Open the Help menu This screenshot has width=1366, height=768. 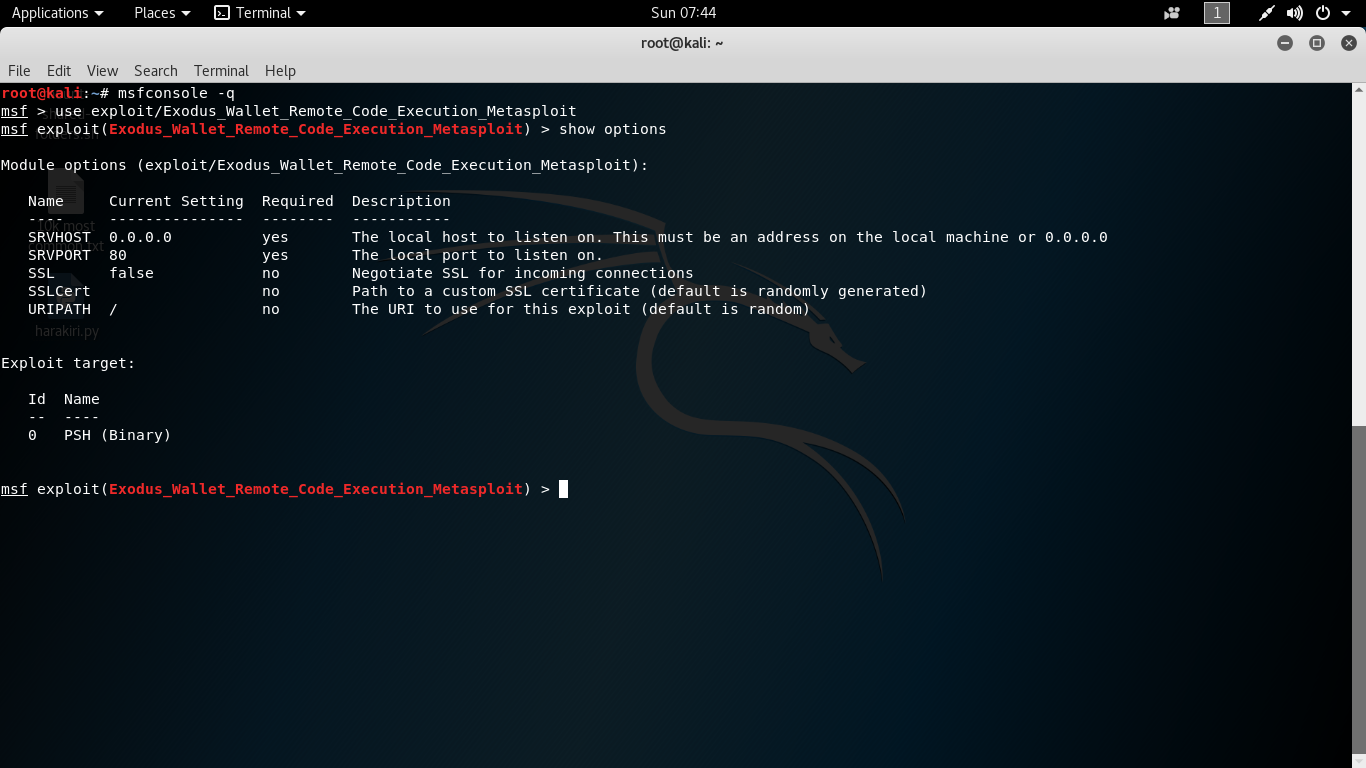point(280,71)
